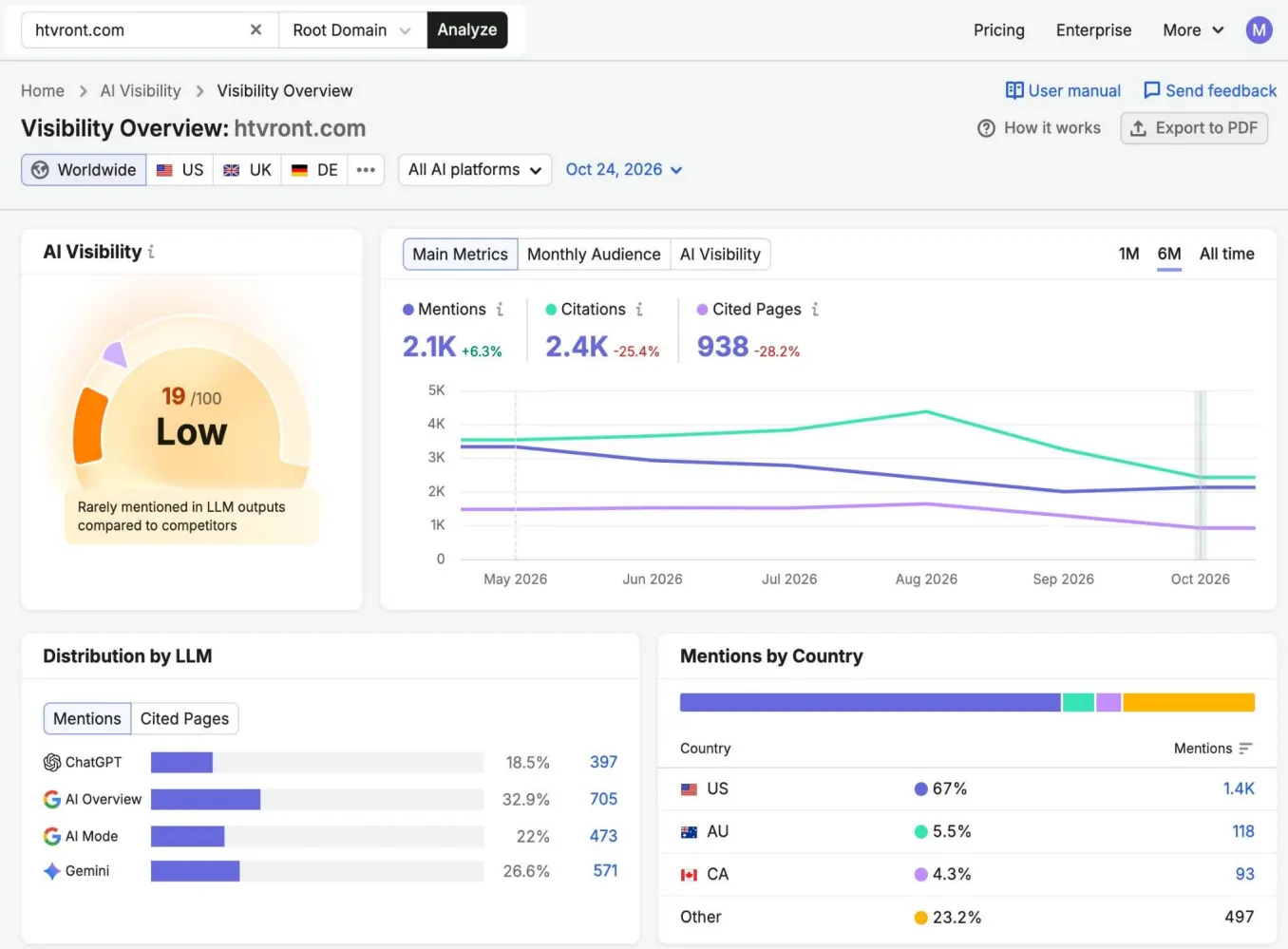Screen dimensions: 1288x949
Task: Click the Analyze button
Action: pos(467,30)
